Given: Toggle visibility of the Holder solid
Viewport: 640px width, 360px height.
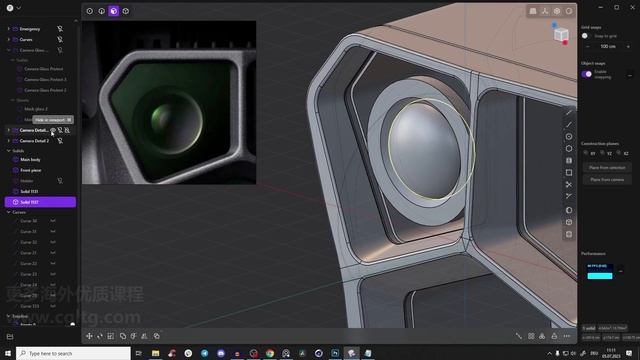Looking at the screenshot, I should (60, 181).
